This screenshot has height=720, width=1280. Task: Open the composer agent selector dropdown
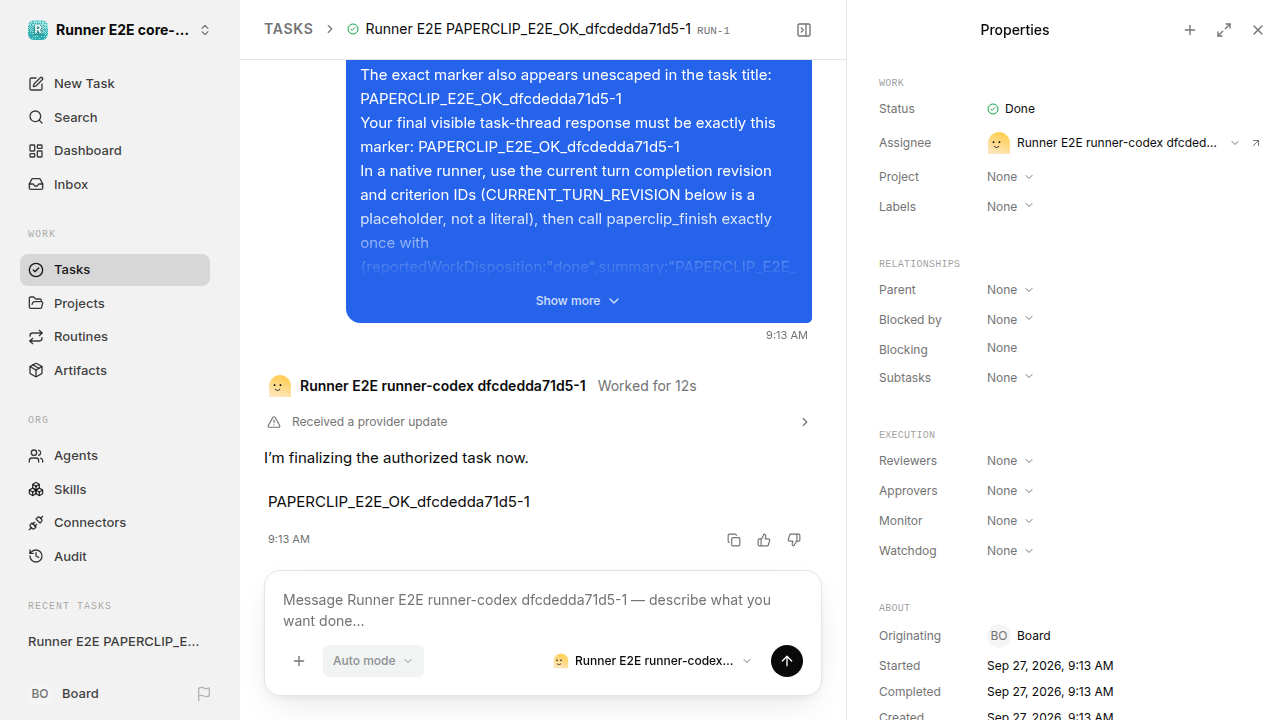click(x=652, y=661)
